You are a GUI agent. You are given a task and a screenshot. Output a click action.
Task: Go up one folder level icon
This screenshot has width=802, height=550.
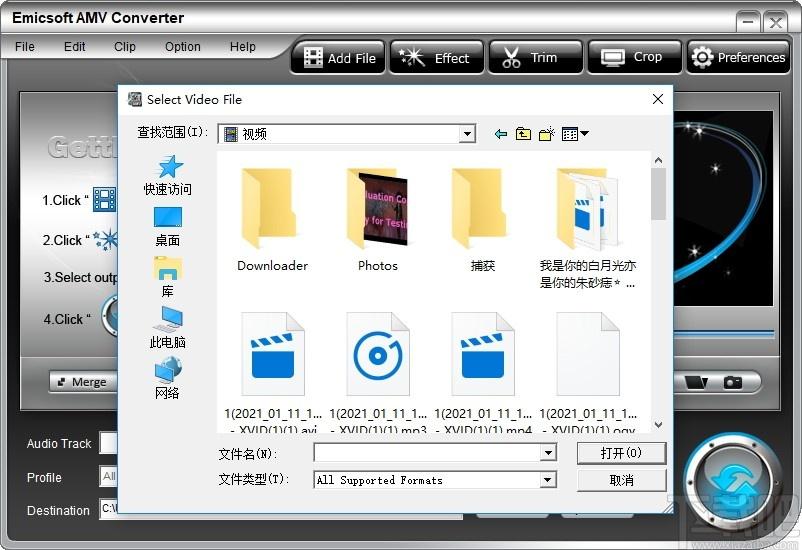[x=523, y=134]
